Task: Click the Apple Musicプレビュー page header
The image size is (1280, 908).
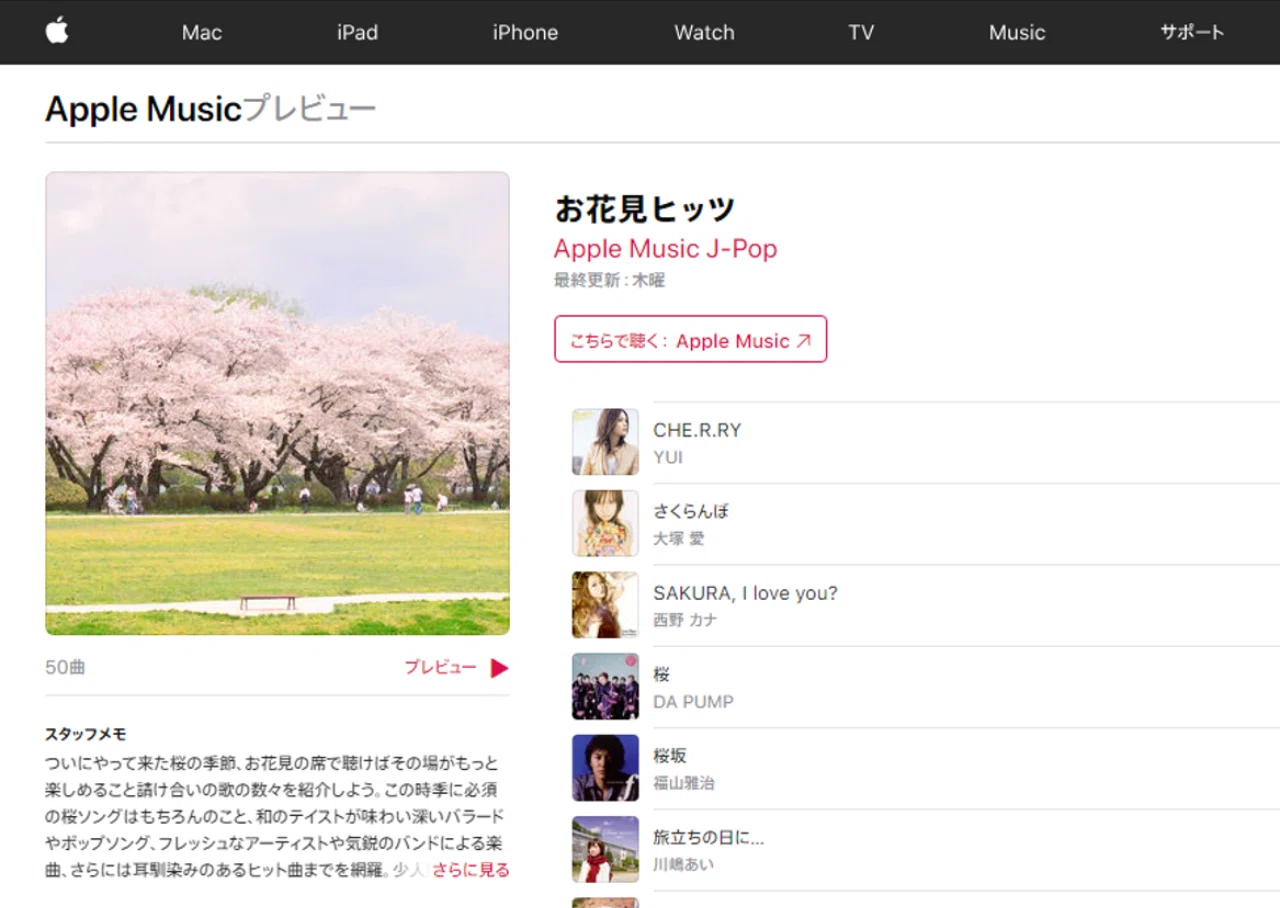Action: (x=210, y=109)
